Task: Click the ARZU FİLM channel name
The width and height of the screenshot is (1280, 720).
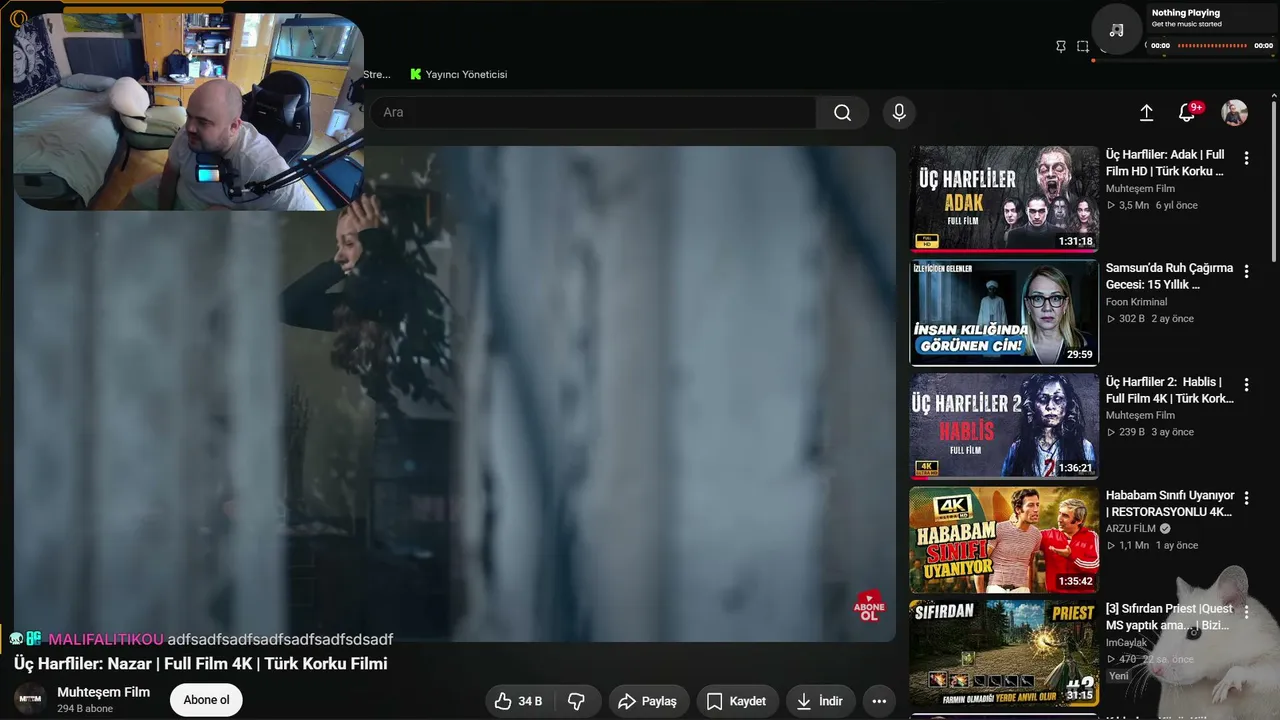Action: pyautogui.click(x=1131, y=528)
